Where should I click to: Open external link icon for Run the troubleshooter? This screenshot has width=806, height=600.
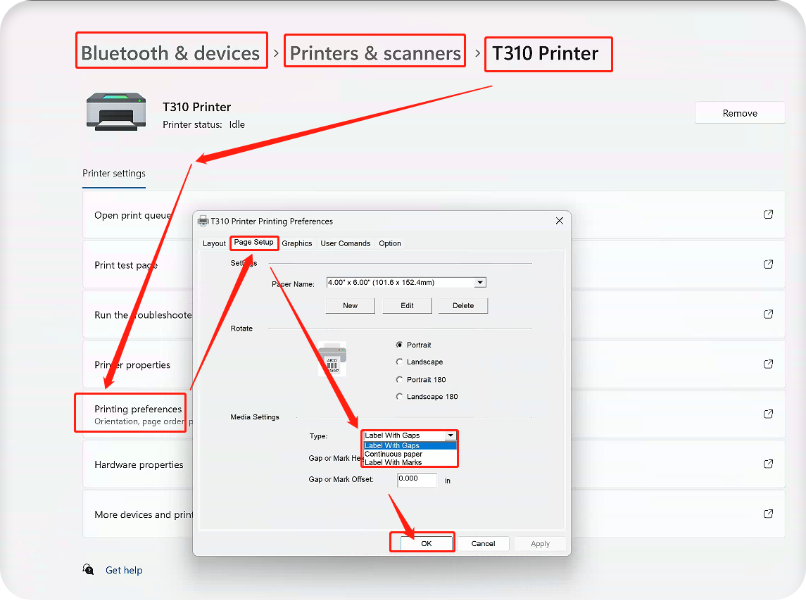pos(768,314)
